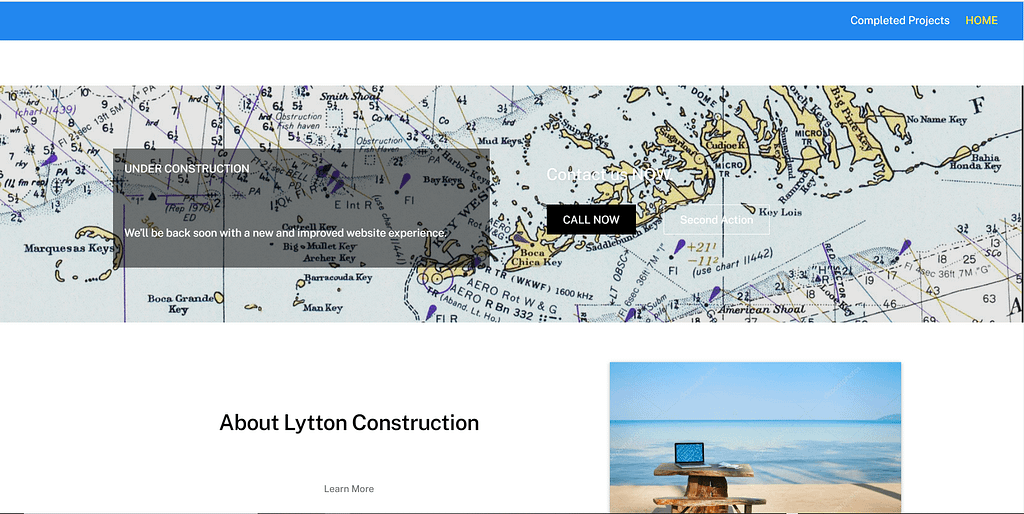This screenshot has height=514, width=1024.
Task: Select the Contact us NOW heading
Action: (608, 175)
